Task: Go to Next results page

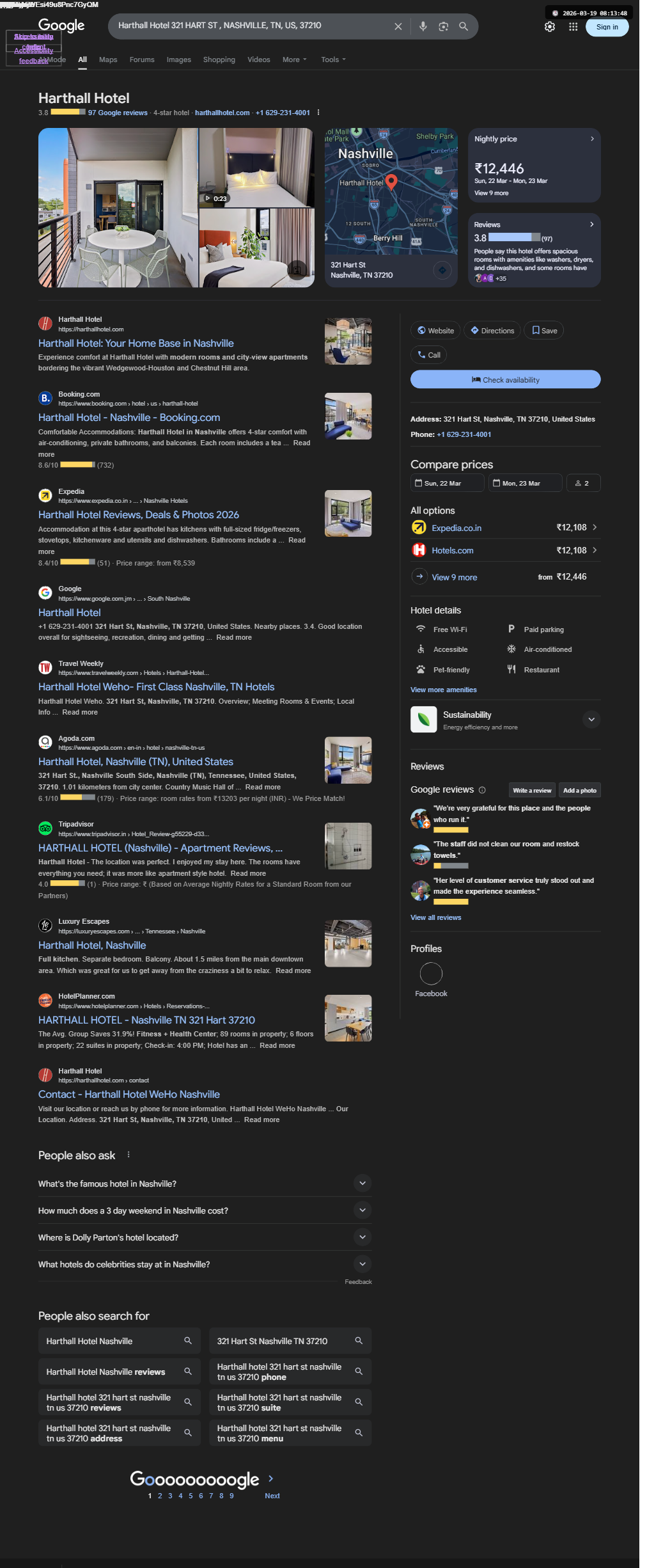Action: point(272,1496)
